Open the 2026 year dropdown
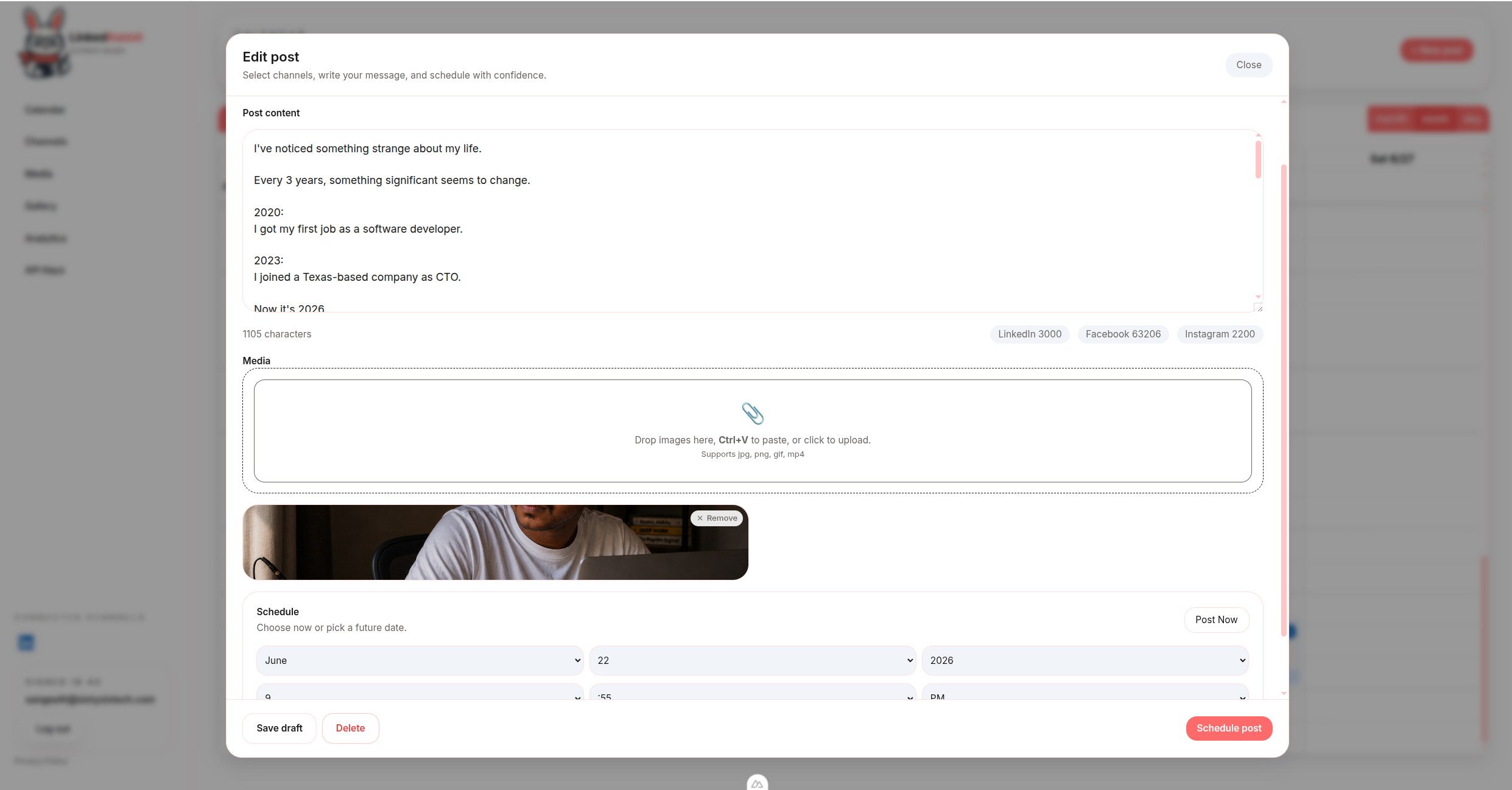This screenshot has height=790, width=1512. (1085, 661)
